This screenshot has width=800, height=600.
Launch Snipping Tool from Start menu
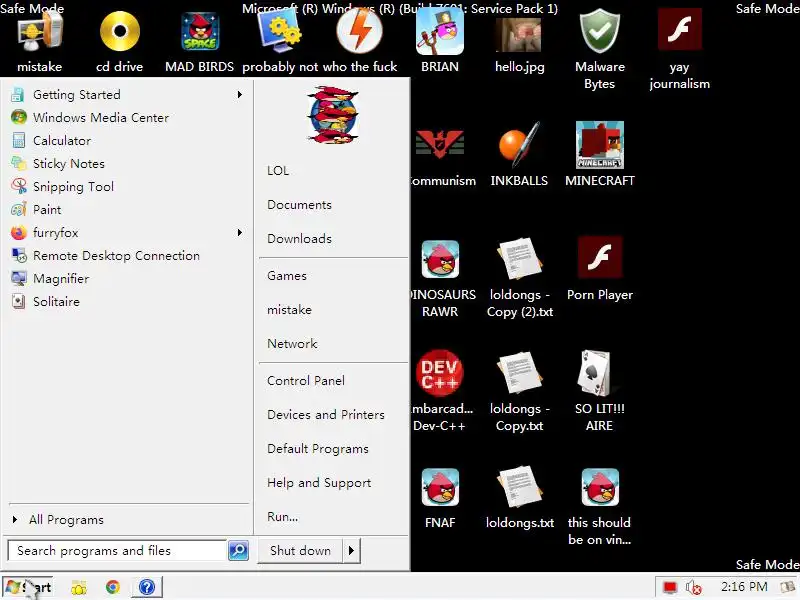127,187
